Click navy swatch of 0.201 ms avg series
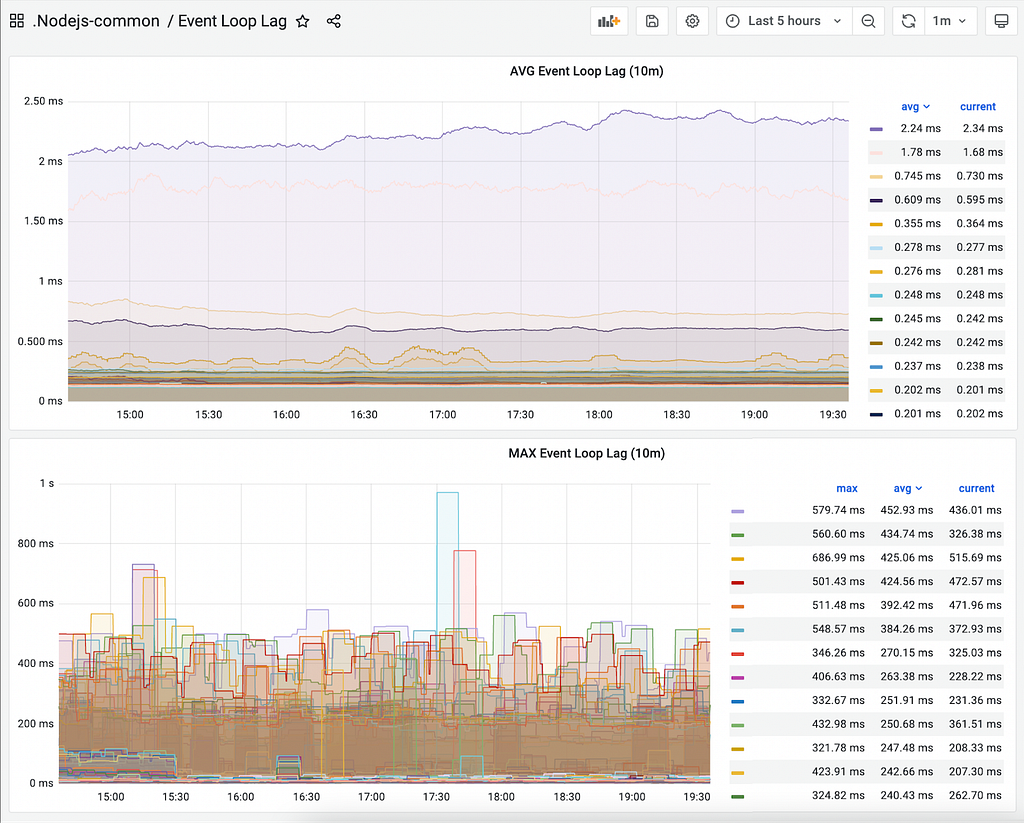 pyautogui.click(x=876, y=415)
